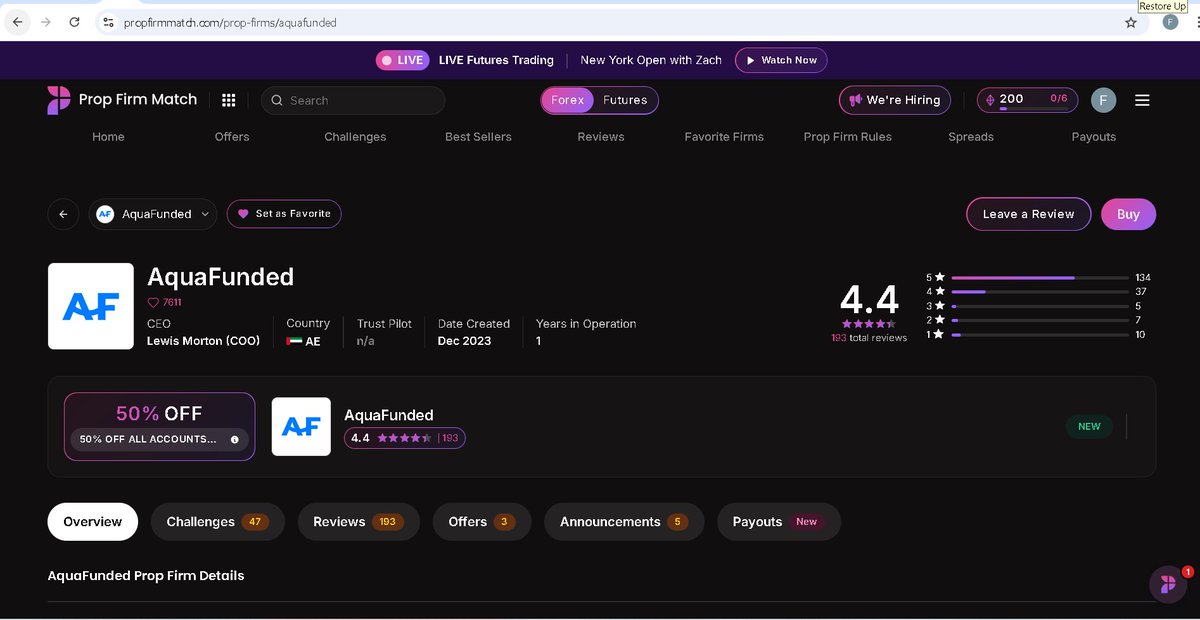Set AquaFunded as Favorite
The height and width of the screenshot is (620, 1200).
(284, 214)
